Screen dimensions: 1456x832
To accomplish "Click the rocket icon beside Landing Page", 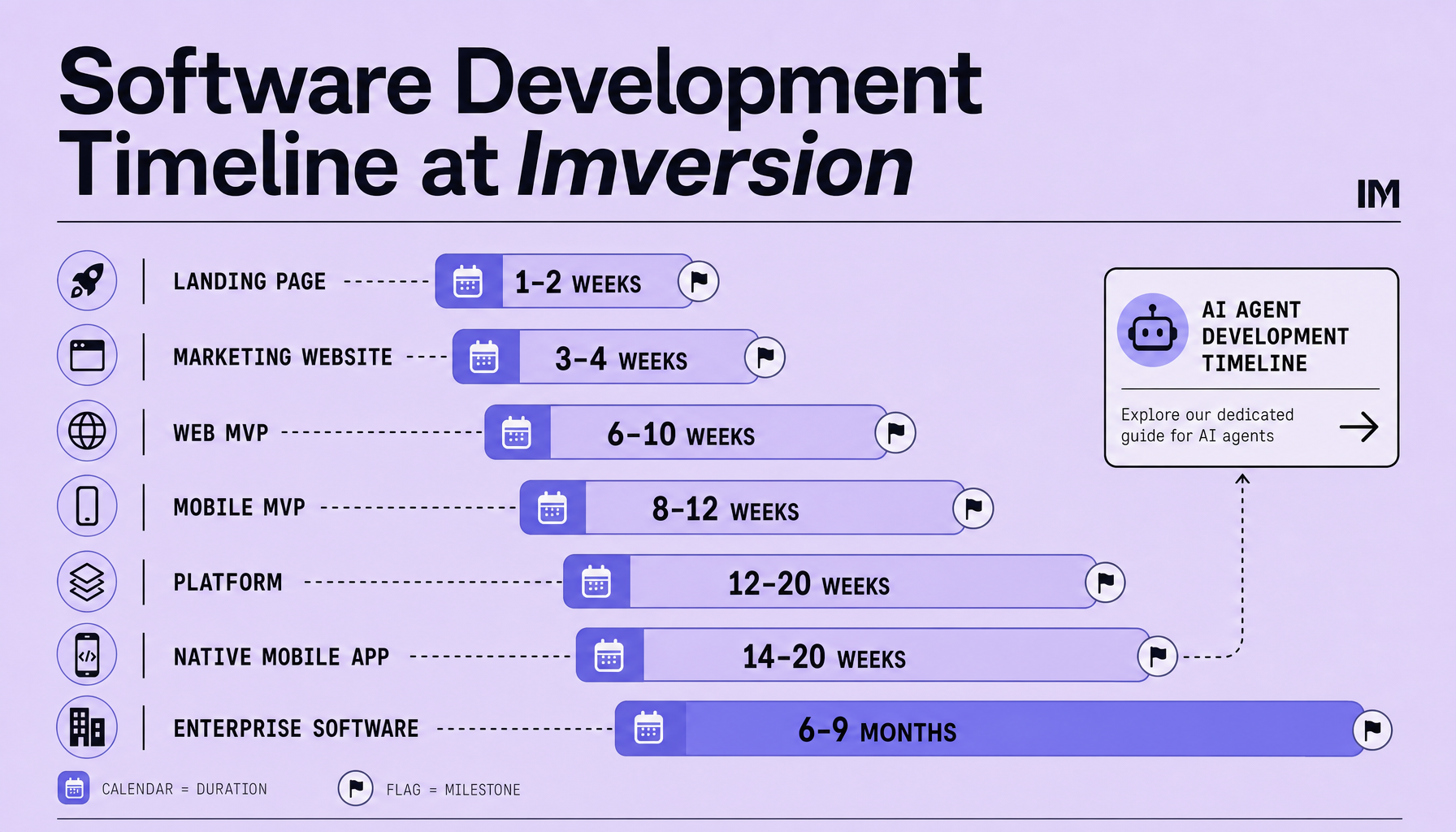I will pos(87,281).
